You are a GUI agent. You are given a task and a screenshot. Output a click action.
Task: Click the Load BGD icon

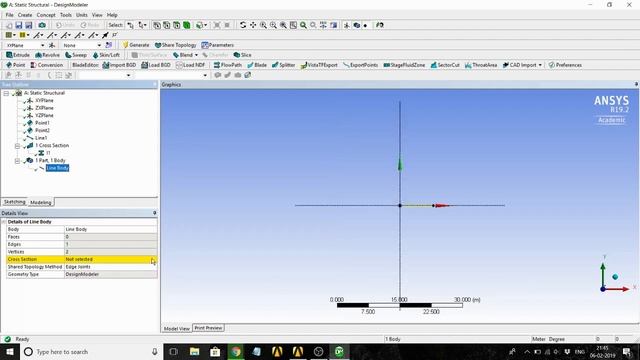click(156, 65)
